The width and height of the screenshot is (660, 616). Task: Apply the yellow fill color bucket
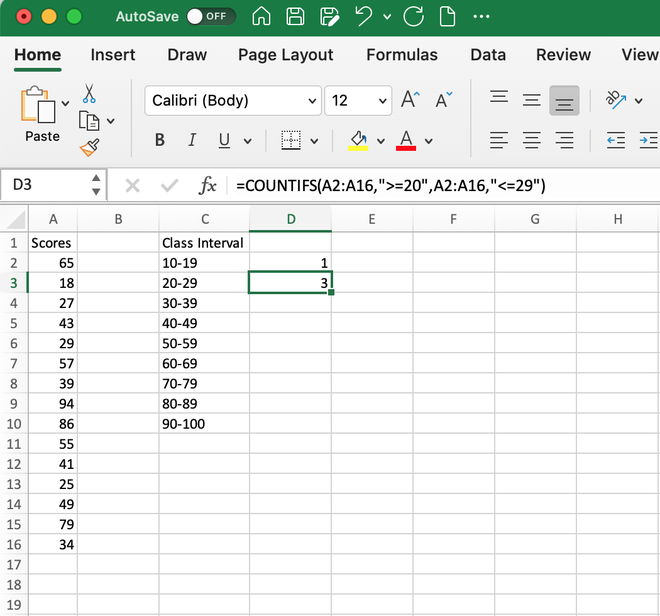[358, 140]
